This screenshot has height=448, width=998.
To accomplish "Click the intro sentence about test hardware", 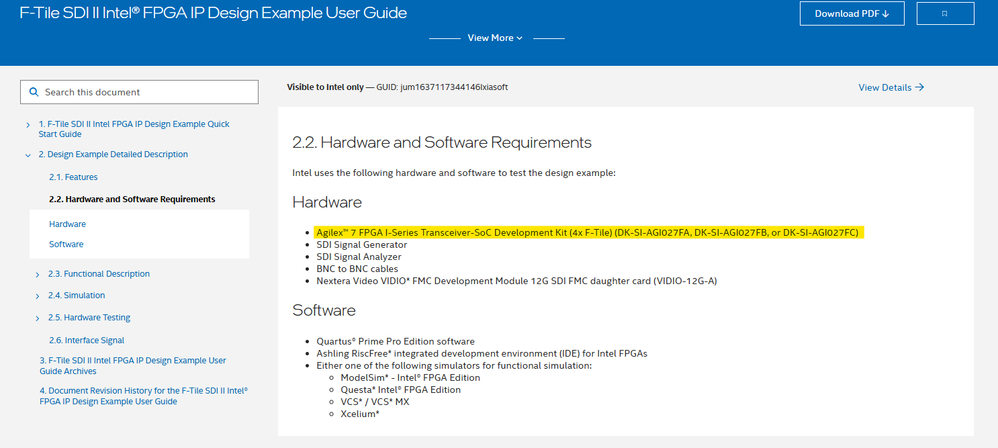I will pyautogui.click(x=454, y=172).
